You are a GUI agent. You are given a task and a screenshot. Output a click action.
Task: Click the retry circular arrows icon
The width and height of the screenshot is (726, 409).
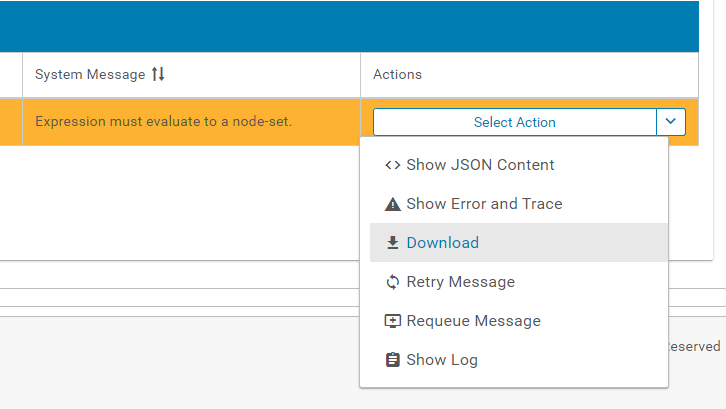[393, 282]
